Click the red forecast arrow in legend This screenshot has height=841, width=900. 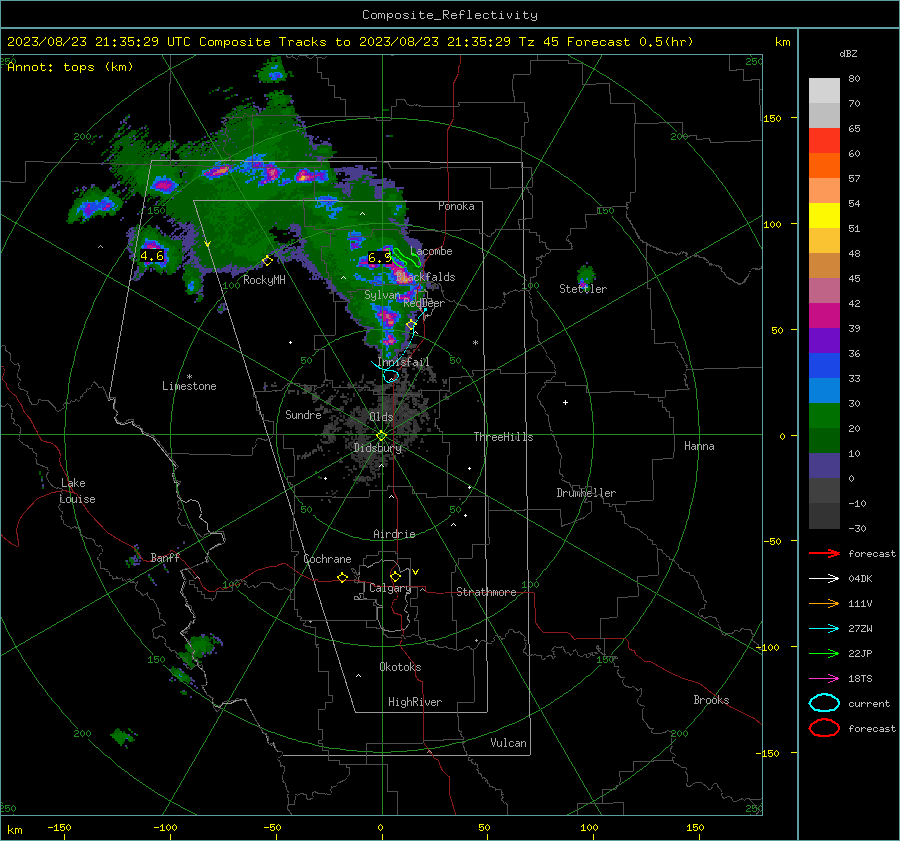[824, 553]
